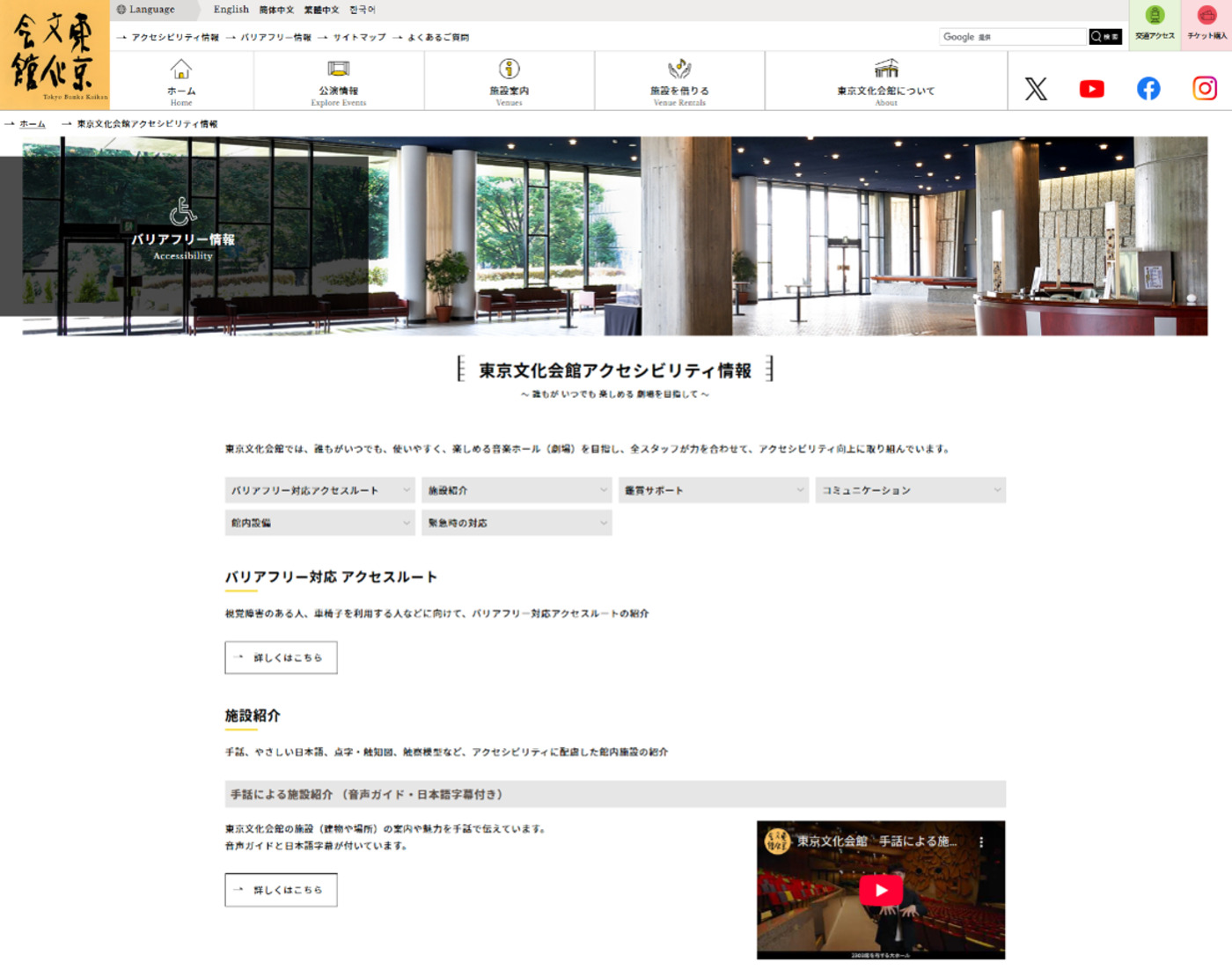This screenshot has height=970, width=1232.
Task: Click the Instagram icon
Action: [1204, 88]
